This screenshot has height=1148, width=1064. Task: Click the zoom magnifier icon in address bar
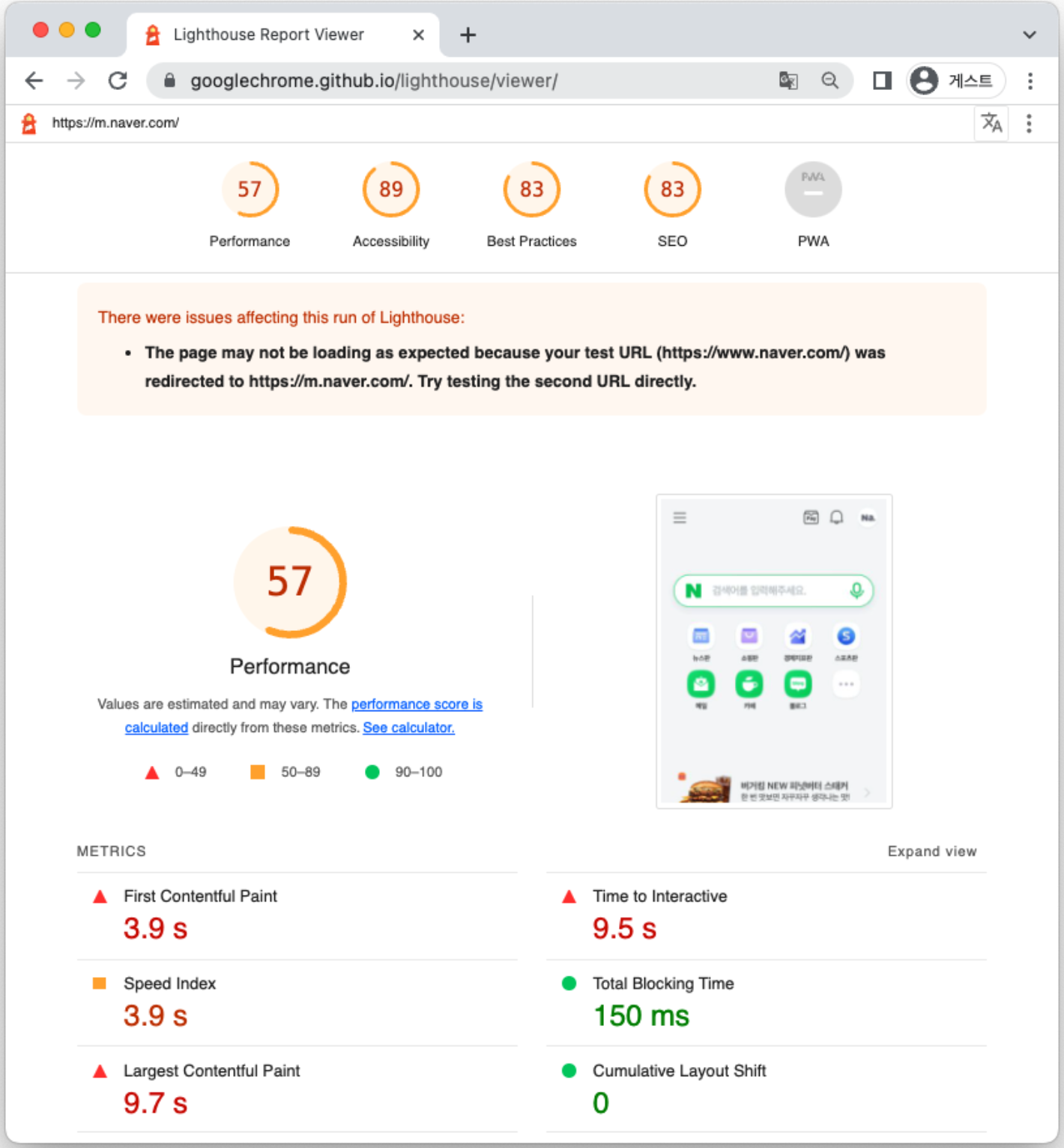click(829, 80)
